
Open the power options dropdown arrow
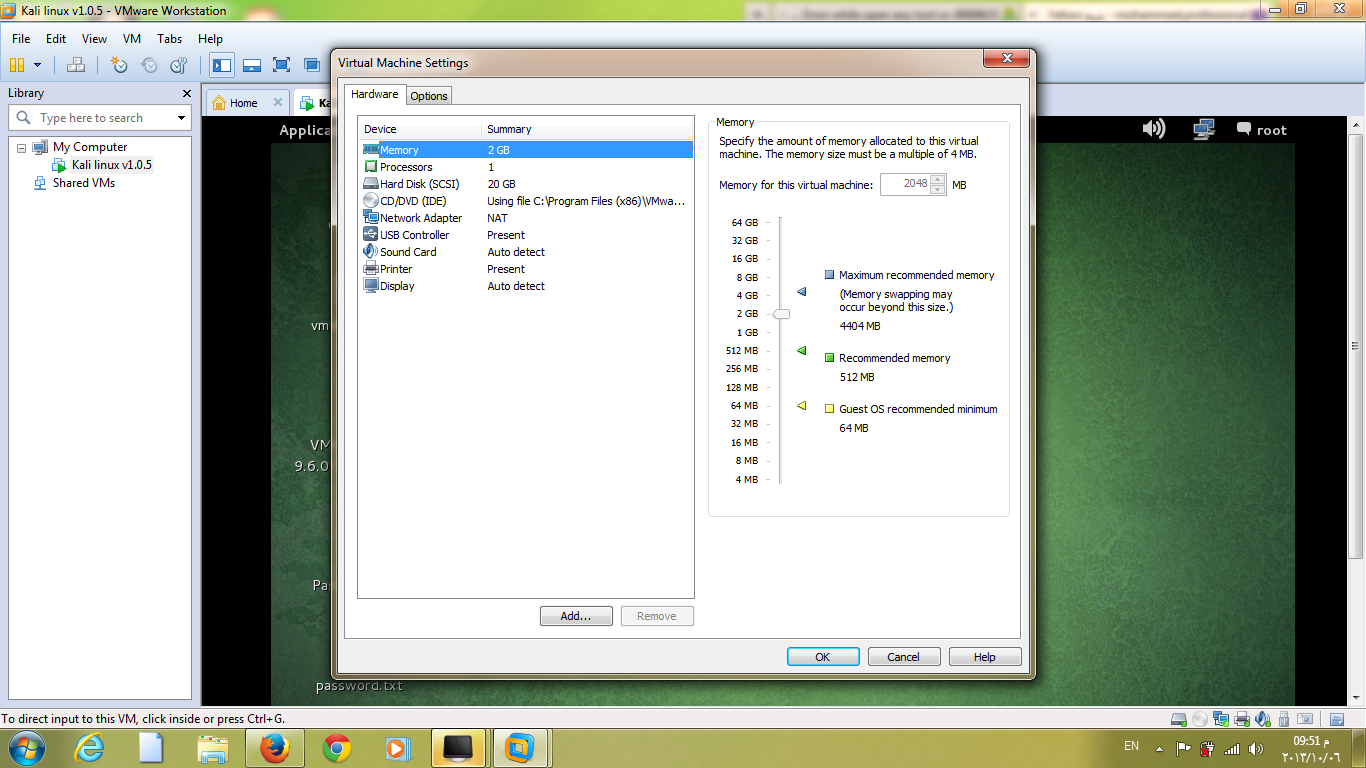click(38, 65)
